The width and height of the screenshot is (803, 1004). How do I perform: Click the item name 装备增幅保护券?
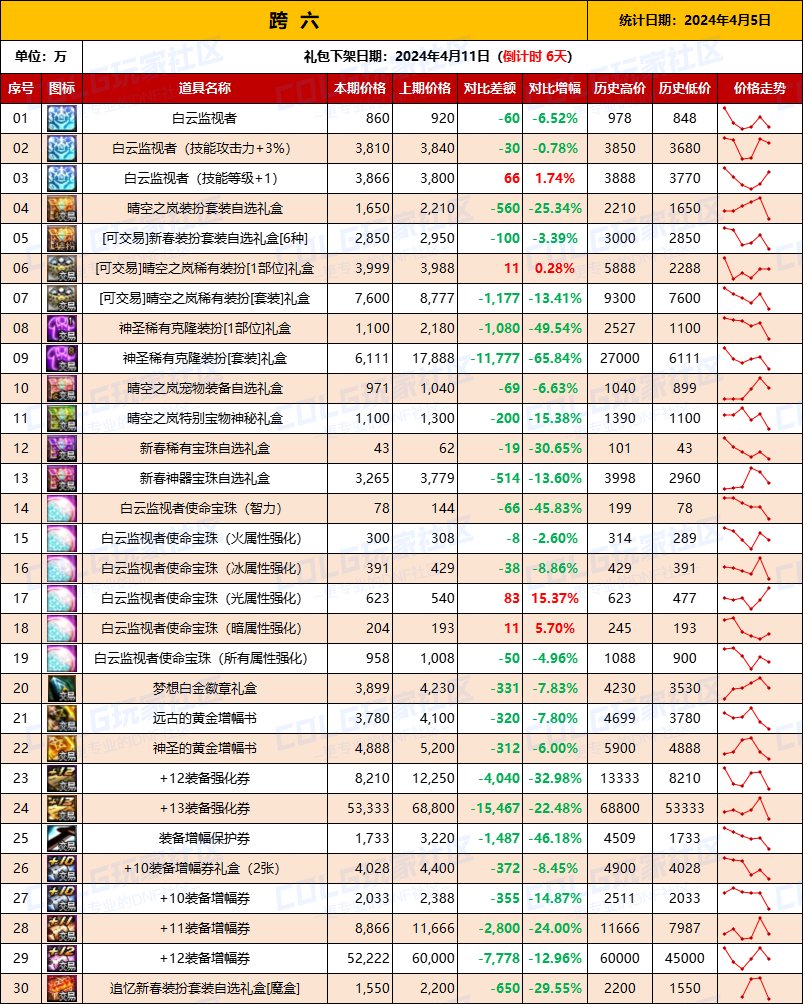[205, 838]
